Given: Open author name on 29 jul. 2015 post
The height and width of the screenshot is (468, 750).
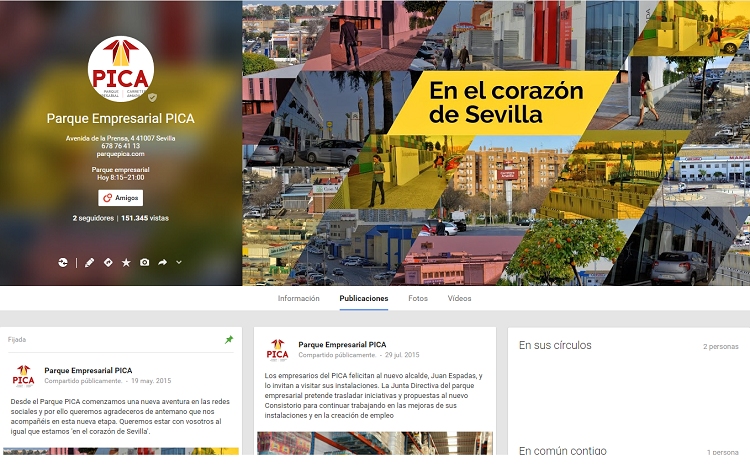Looking at the screenshot, I should (342, 345).
